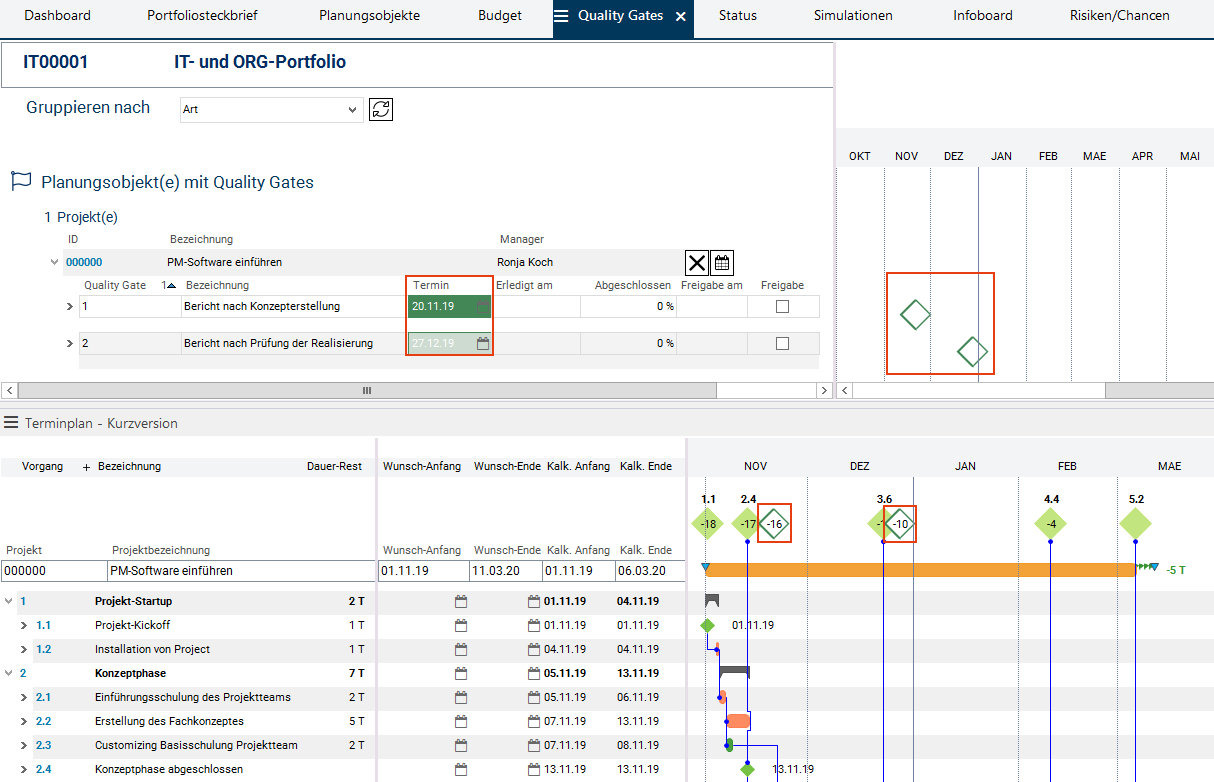Tick the Freigabe checkbox for Quality Gate 1

782,307
